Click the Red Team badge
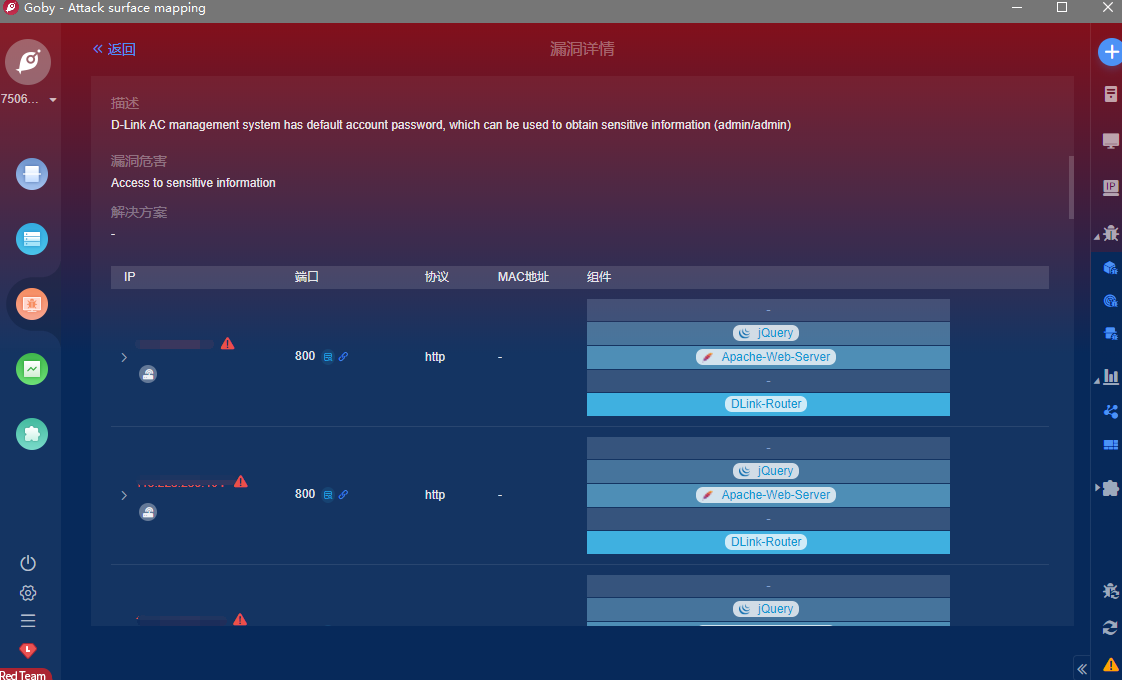The width and height of the screenshot is (1122, 680). pyautogui.click(x=24, y=675)
